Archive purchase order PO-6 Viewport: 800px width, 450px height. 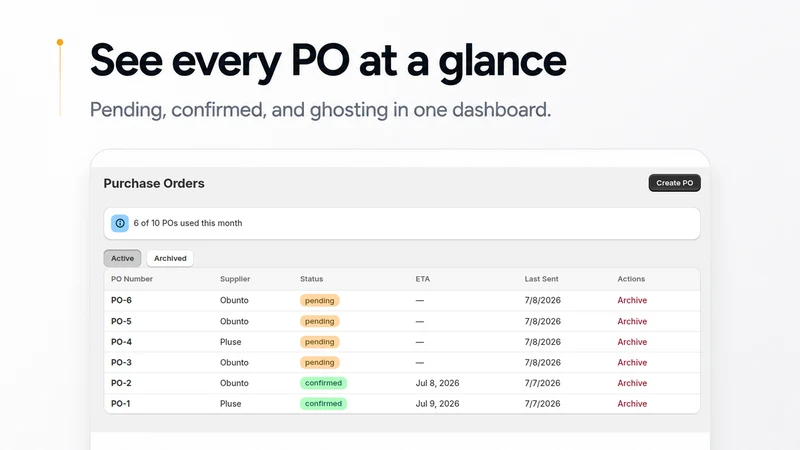pyautogui.click(x=632, y=301)
